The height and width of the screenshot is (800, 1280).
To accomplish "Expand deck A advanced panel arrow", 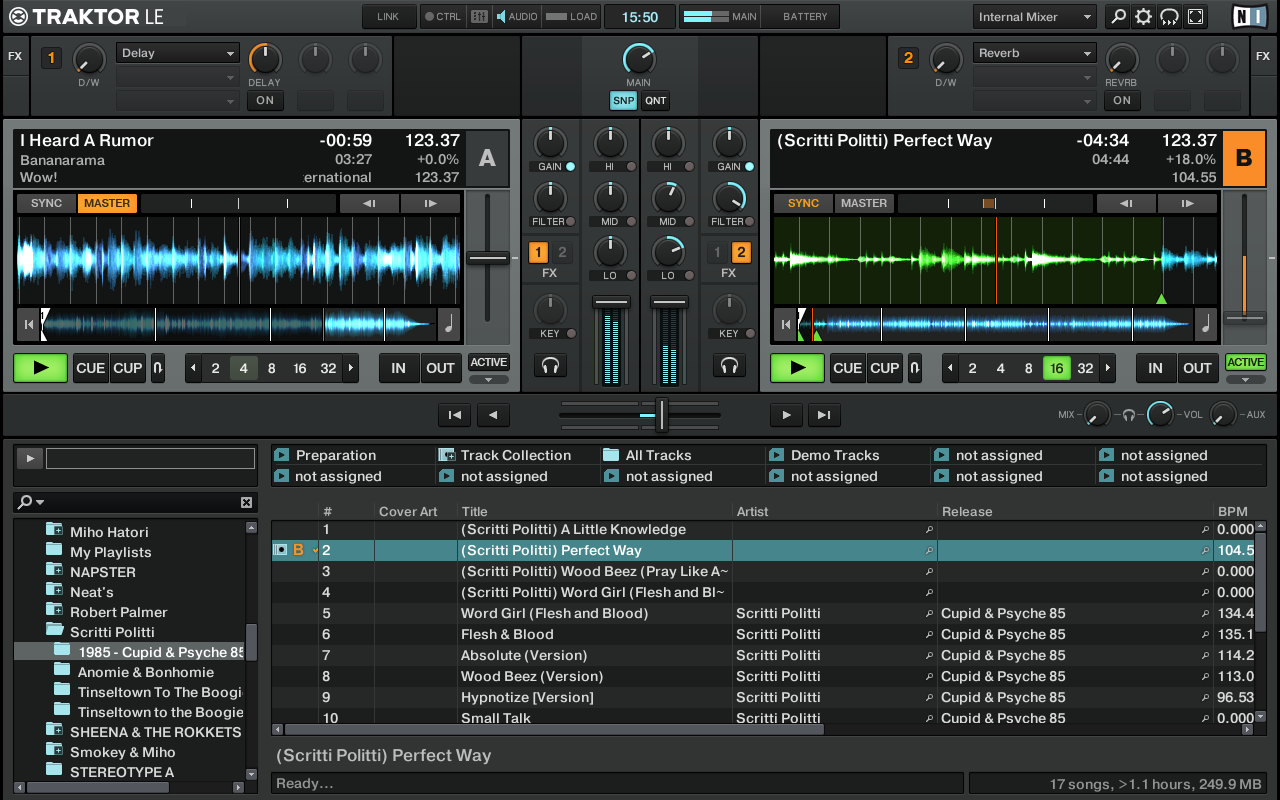I will (488, 380).
